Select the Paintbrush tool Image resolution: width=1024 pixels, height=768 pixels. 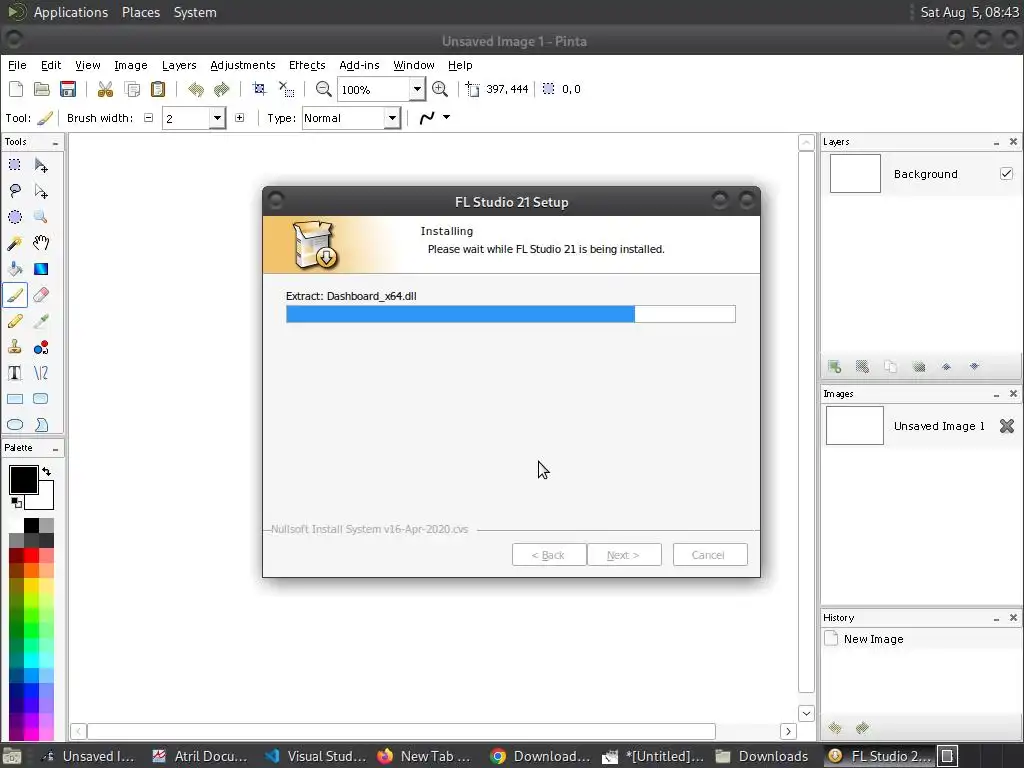14,295
